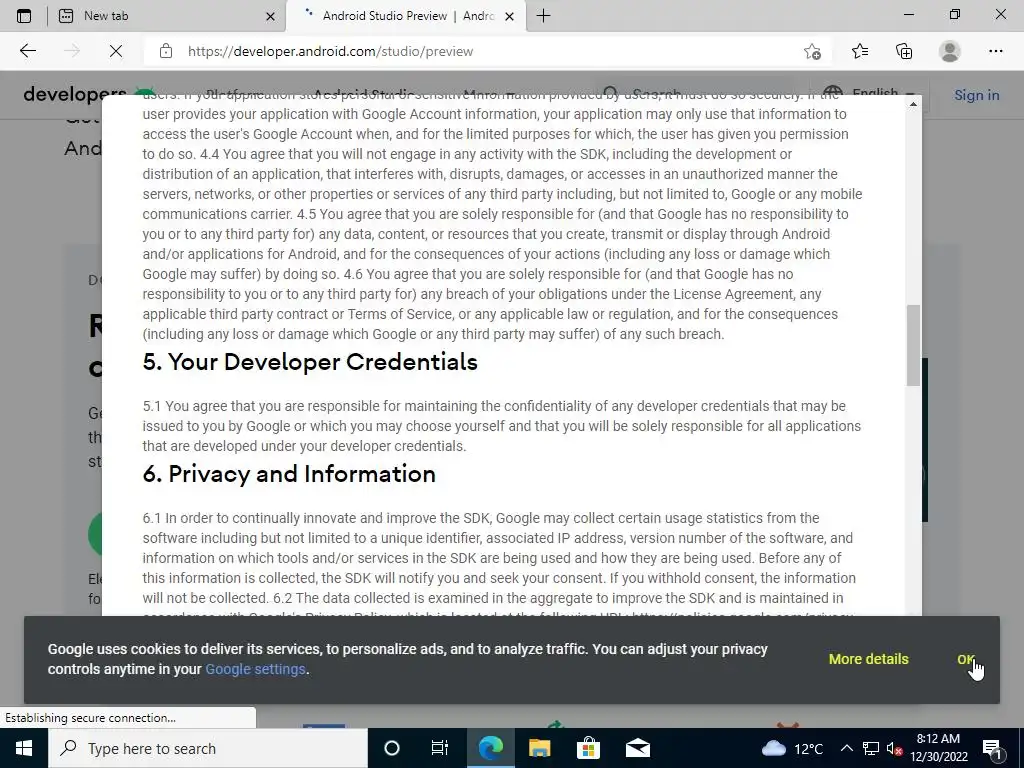
Task: View site information lock icon
Action: coord(166,51)
